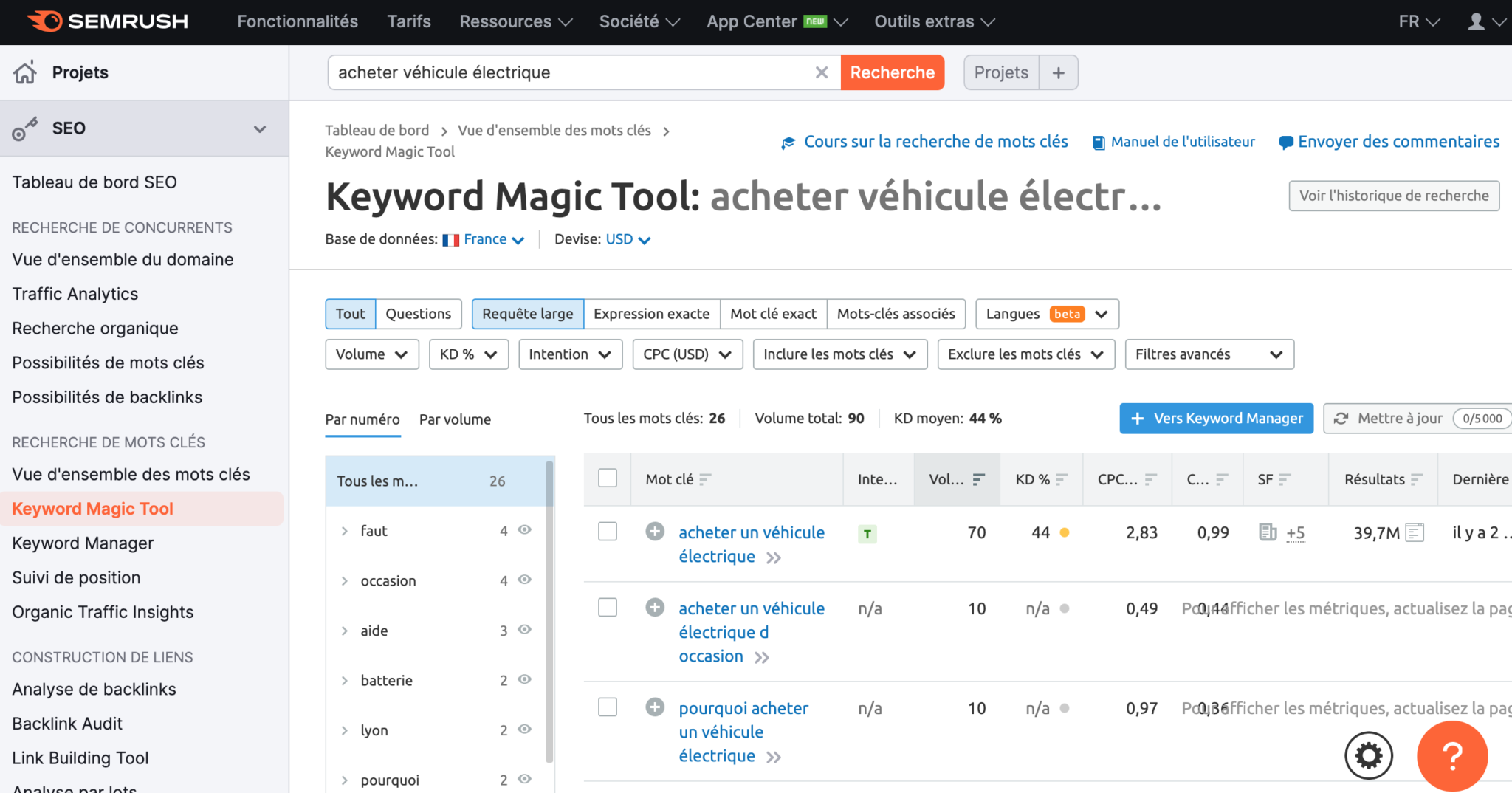This screenshot has height=793, width=1512.
Task: Add 'acheter un véhicule électrique d occasion' plus icon
Action: pos(655,608)
